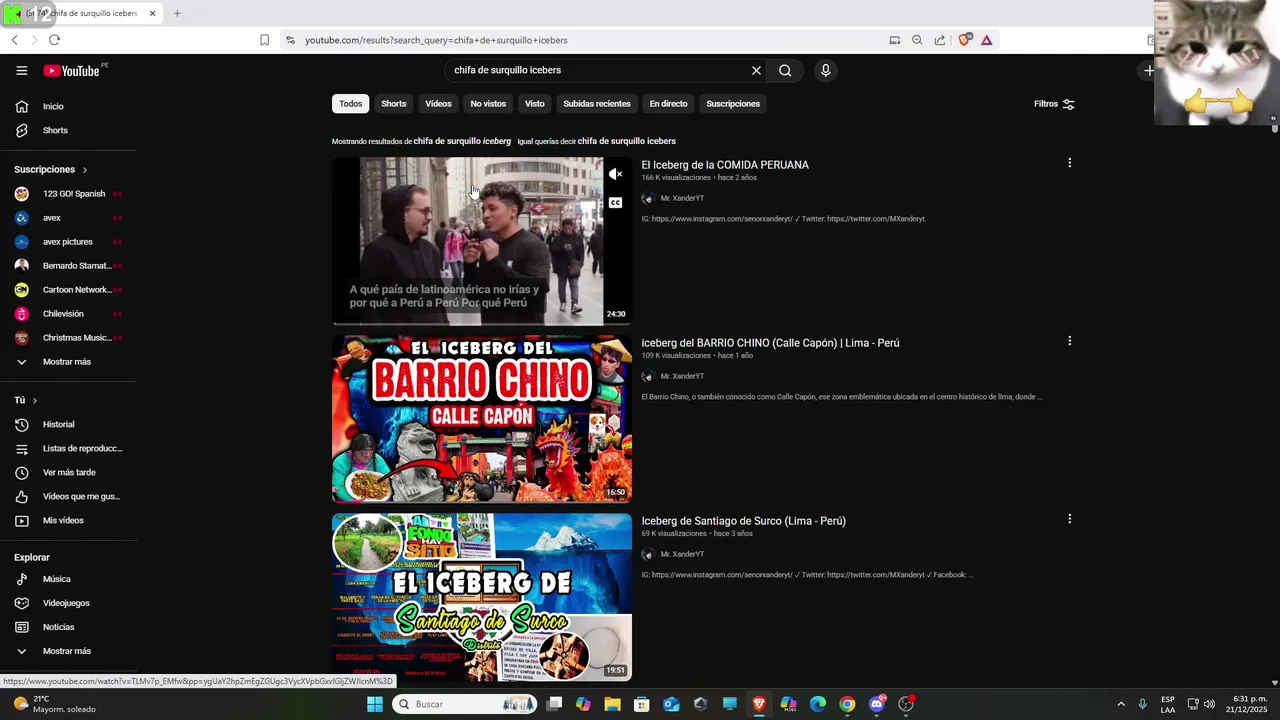This screenshot has width=1280, height=720.
Task: Start voice search with the microphone
Action: (825, 71)
